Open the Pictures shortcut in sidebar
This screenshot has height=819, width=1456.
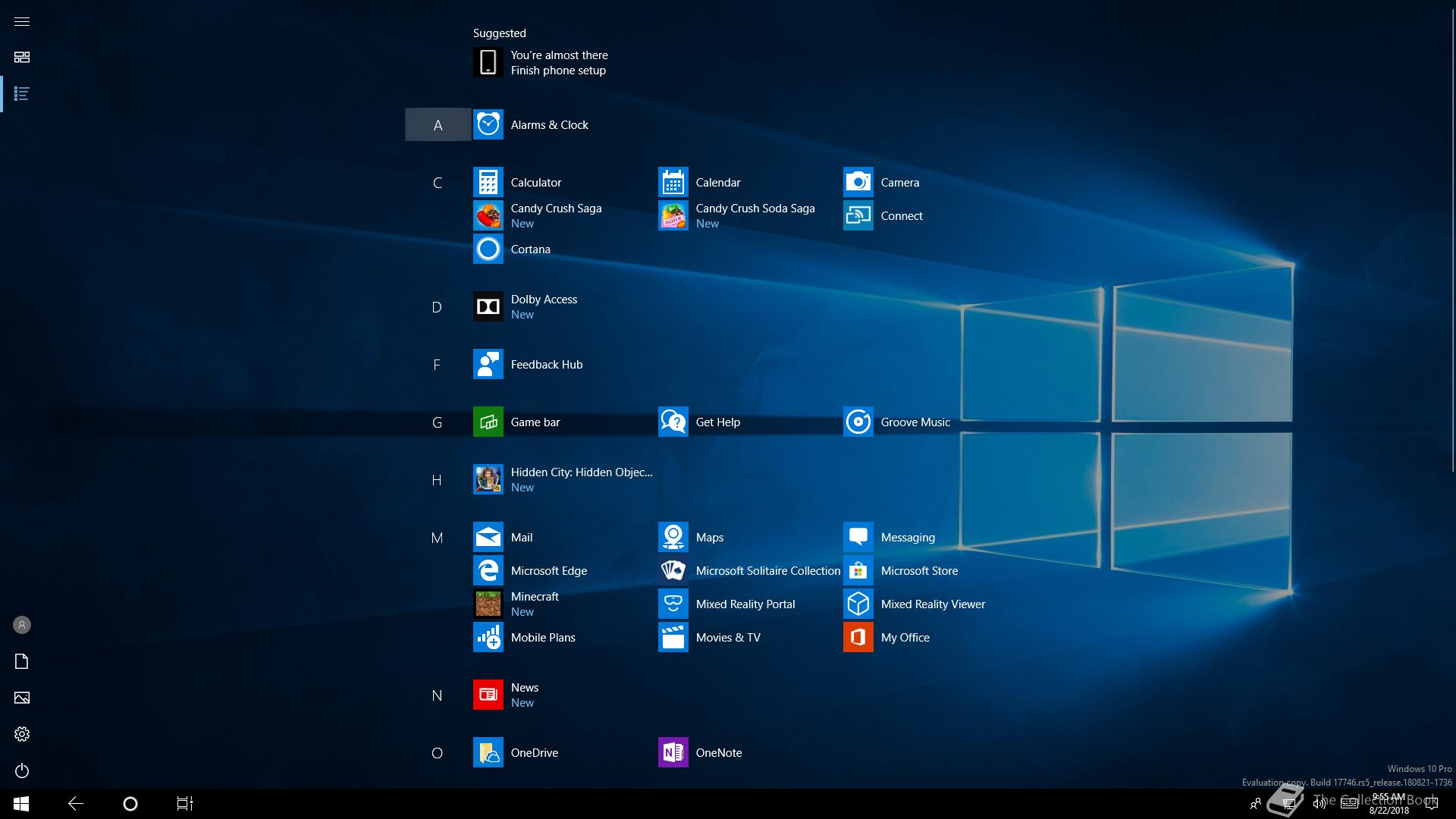[x=22, y=698]
